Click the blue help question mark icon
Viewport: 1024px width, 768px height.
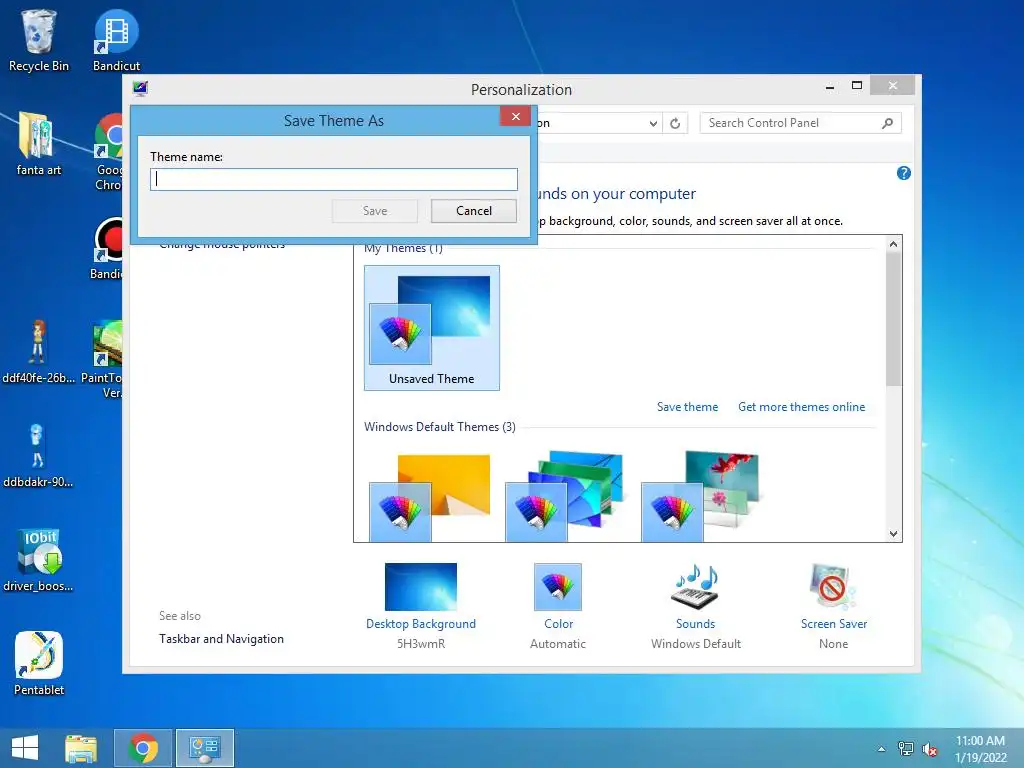pyautogui.click(x=903, y=173)
